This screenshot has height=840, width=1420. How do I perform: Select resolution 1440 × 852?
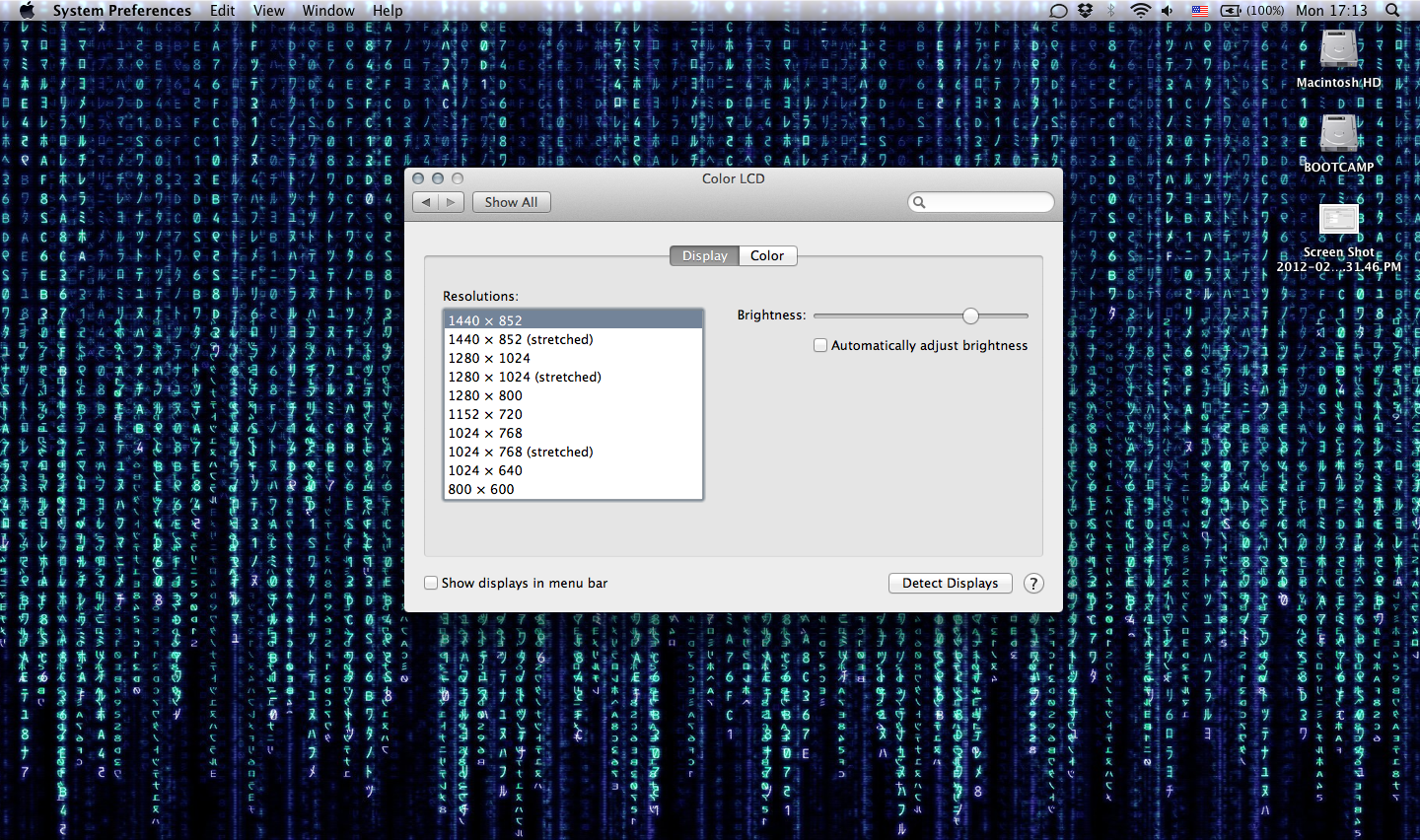click(573, 320)
